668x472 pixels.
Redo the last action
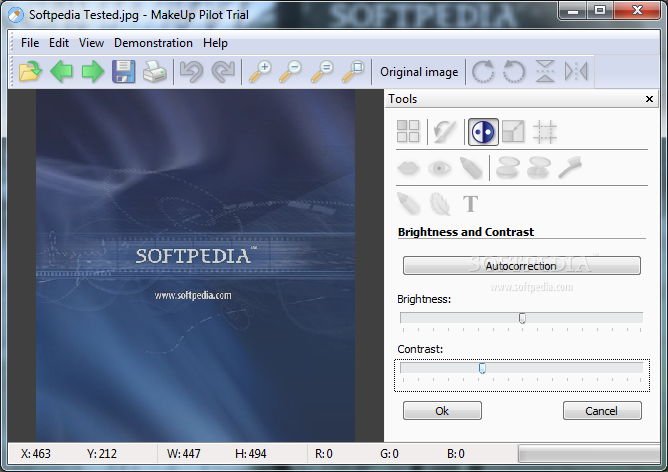(x=223, y=72)
